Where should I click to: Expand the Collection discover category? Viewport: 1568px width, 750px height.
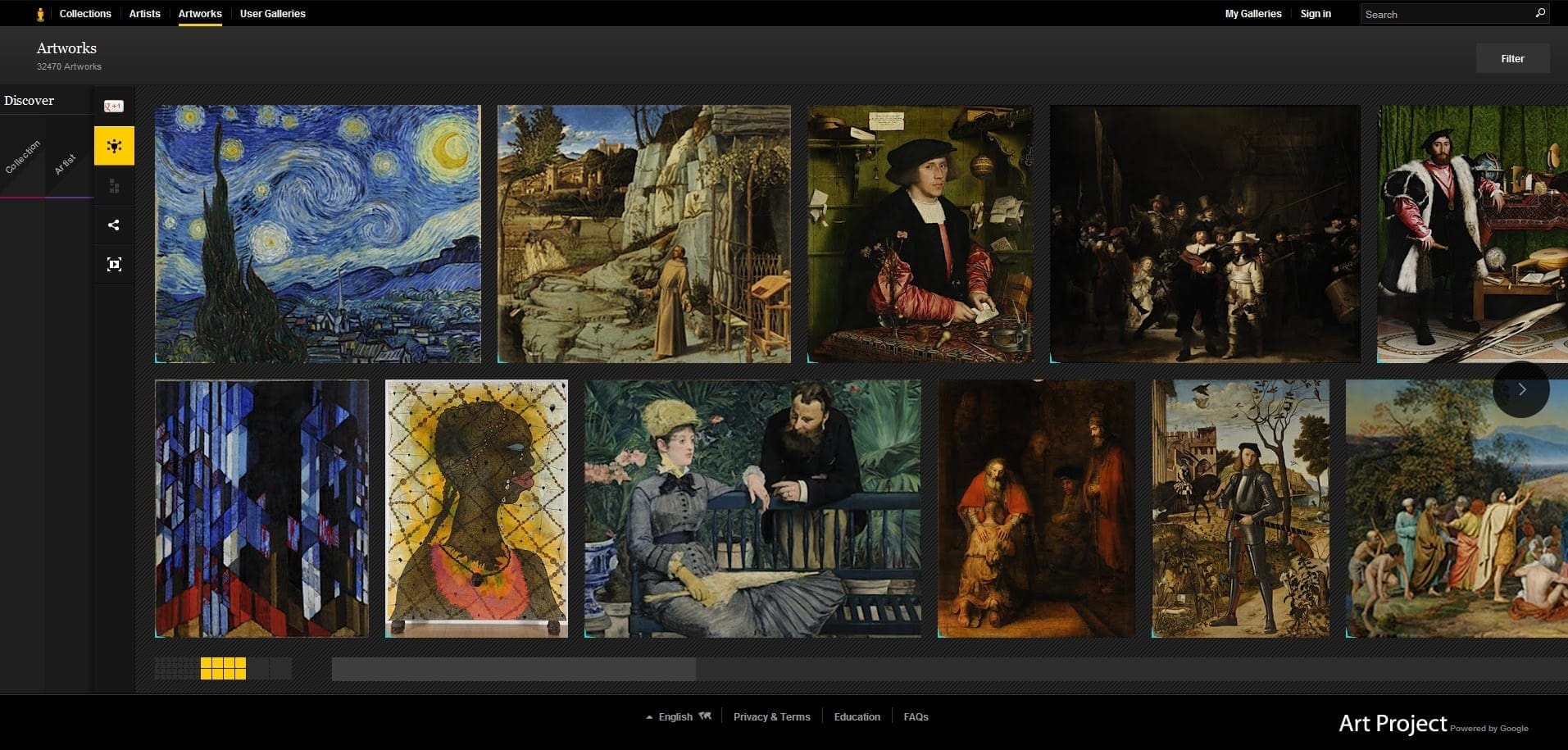click(23, 157)
